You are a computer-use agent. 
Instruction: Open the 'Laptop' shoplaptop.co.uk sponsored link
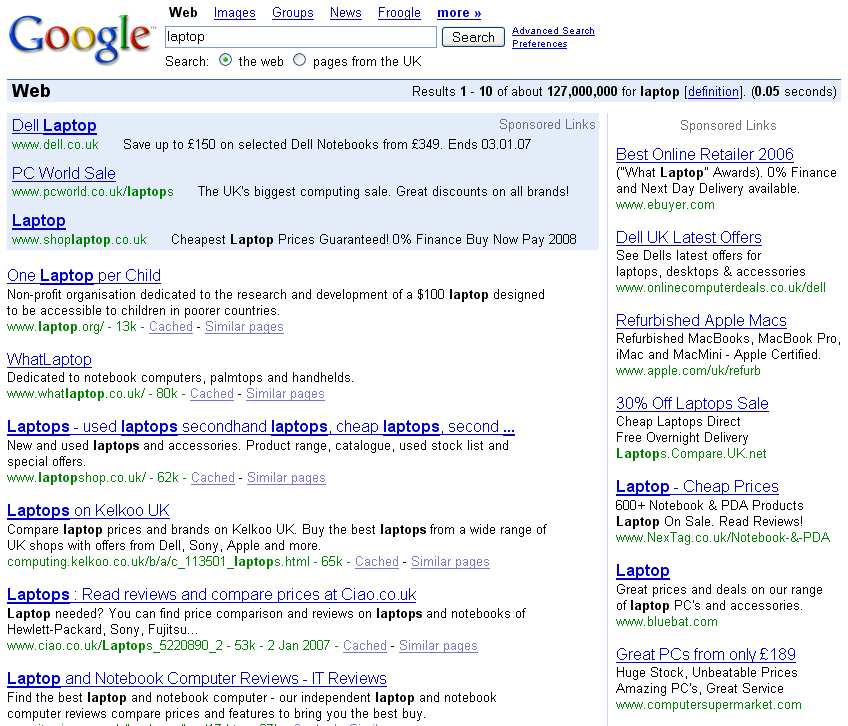[38, 221]
